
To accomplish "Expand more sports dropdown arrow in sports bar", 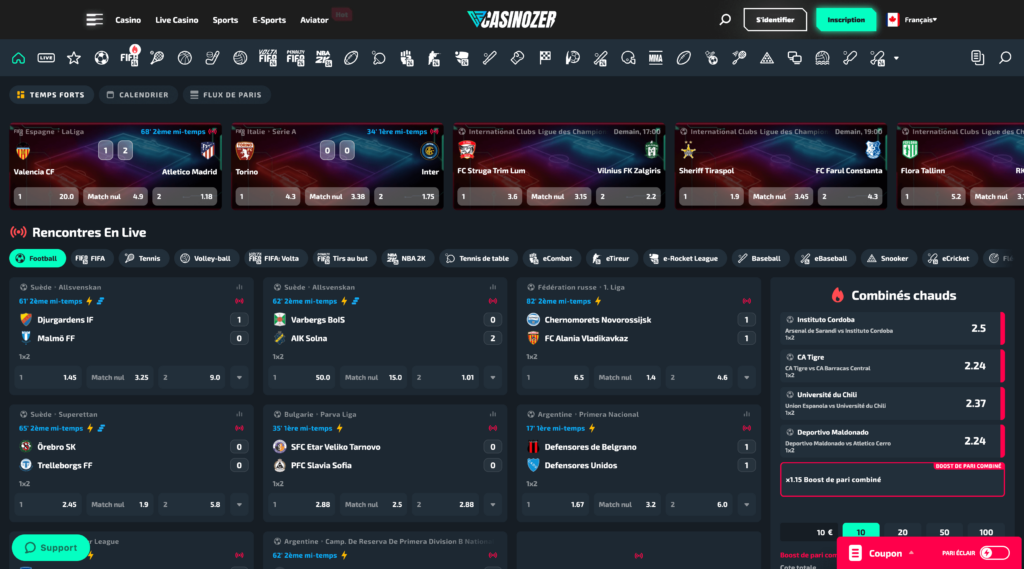I will pos(896,58).
